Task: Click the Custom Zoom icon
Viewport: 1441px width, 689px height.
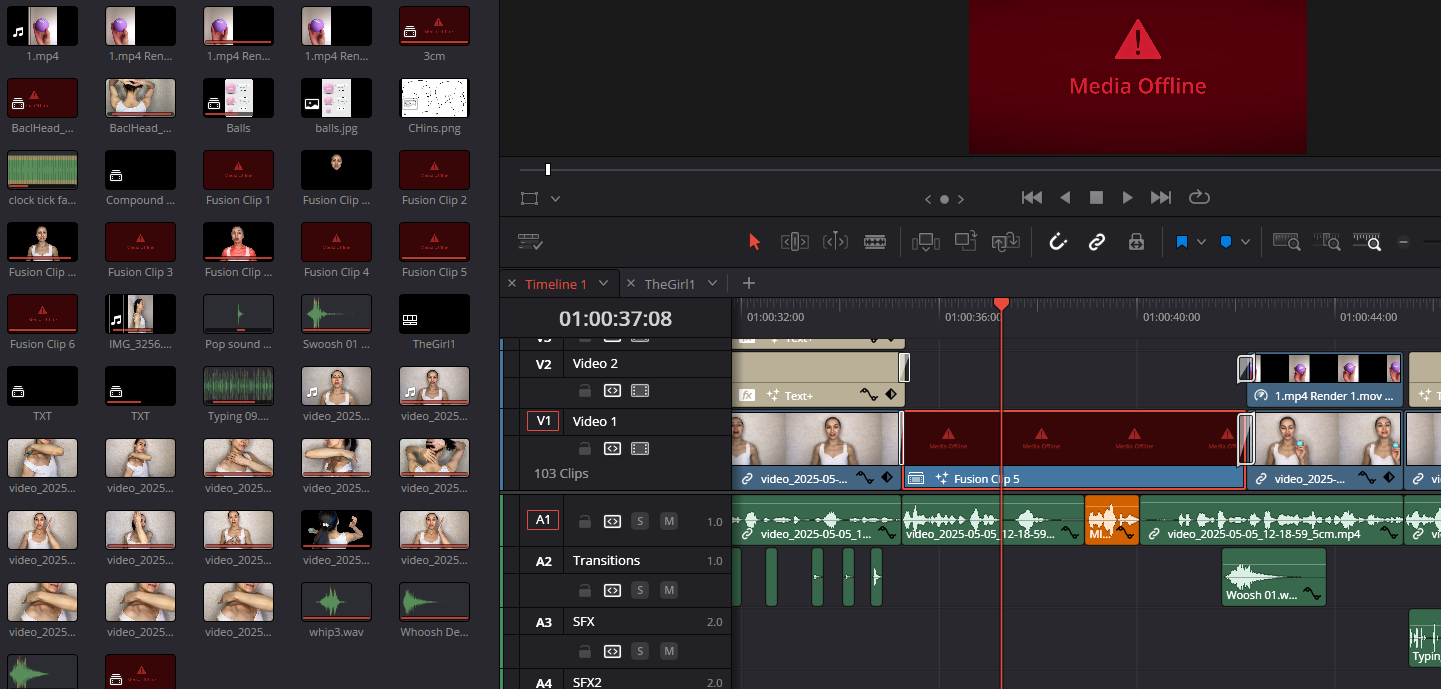Action: (1366, 242)
